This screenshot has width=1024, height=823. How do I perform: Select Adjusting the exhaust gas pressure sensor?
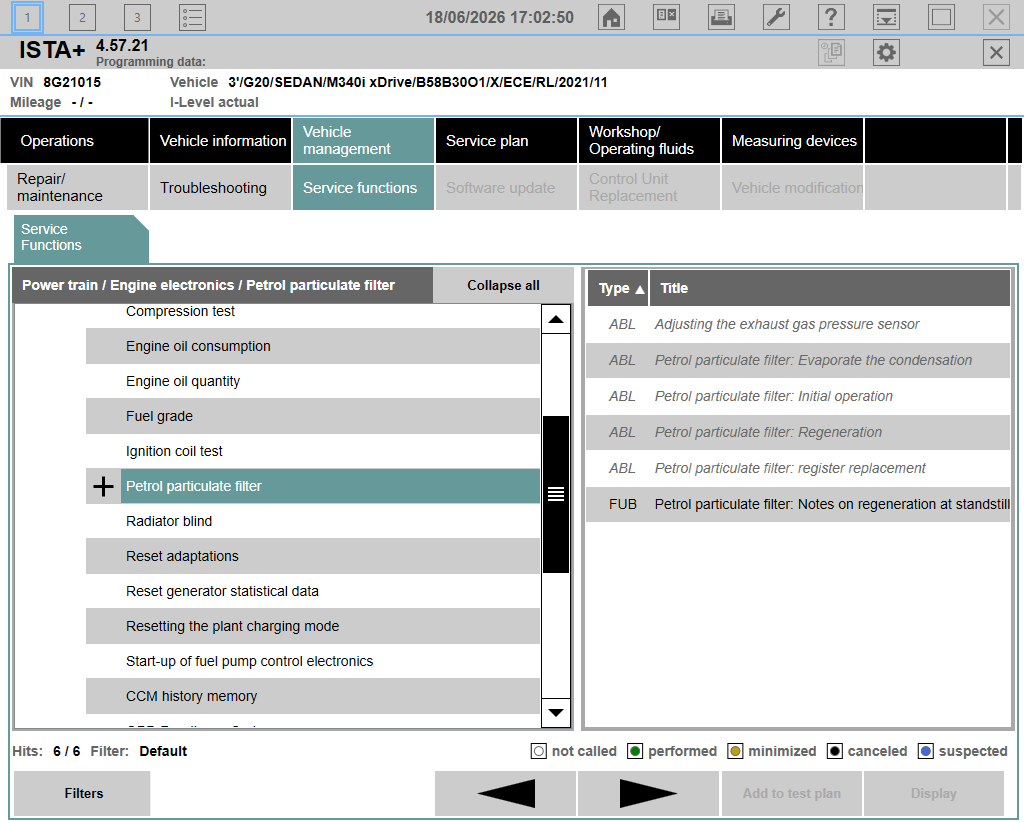(x=798, y=325)
